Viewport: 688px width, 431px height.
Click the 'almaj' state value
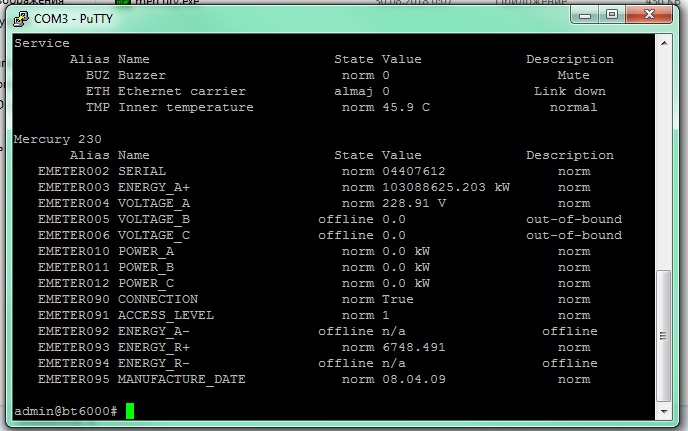[354, 91]
